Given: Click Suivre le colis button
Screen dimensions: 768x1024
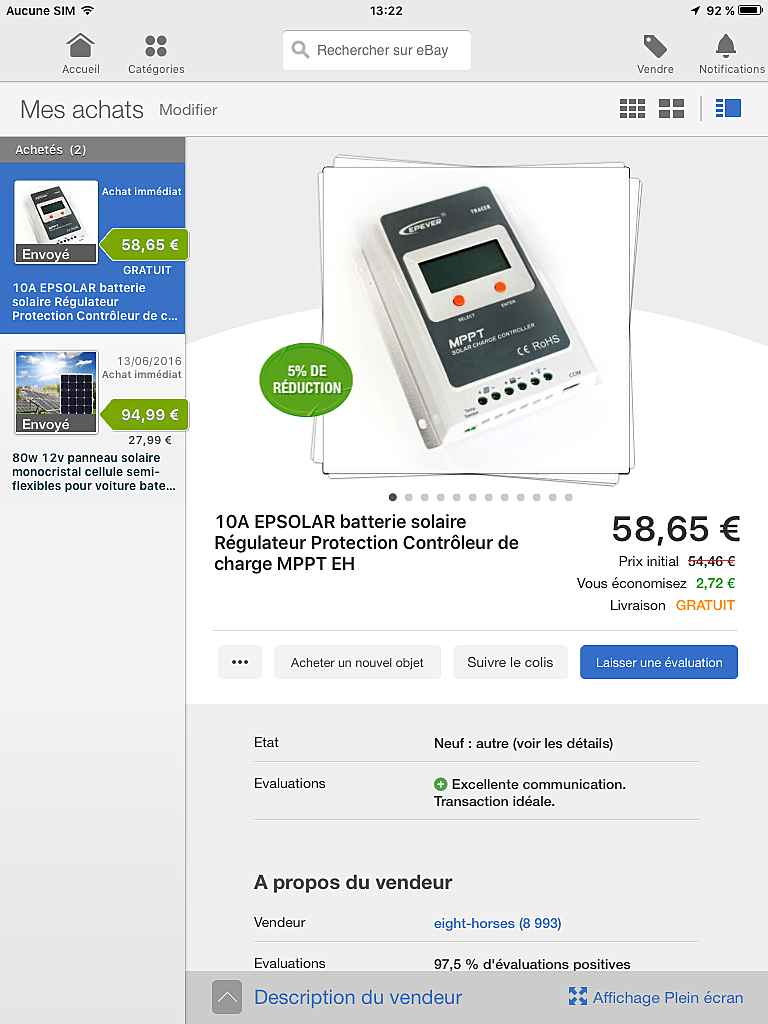Looking at the screenshot, I should (510, 662).
